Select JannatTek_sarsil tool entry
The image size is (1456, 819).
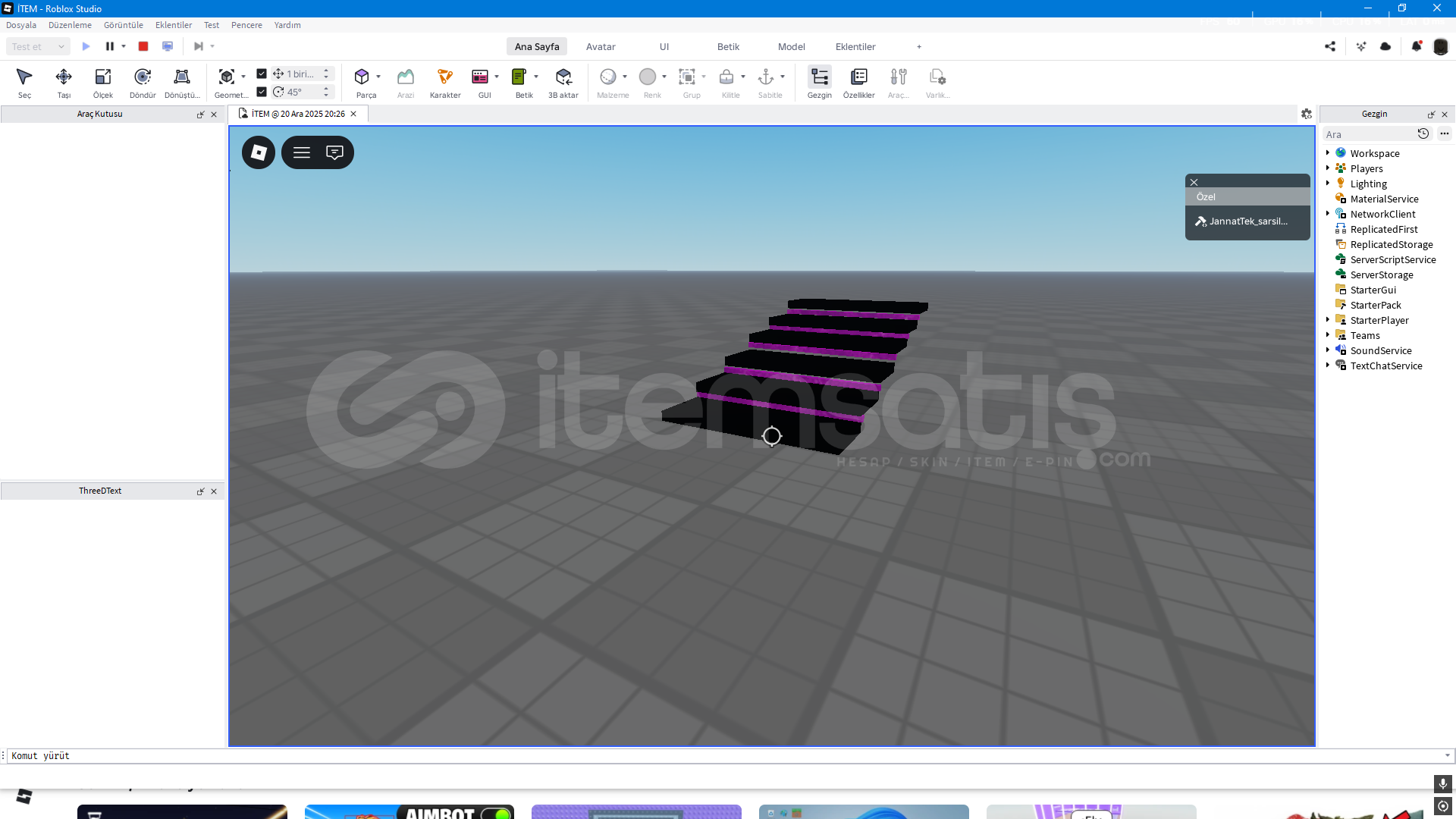coord(1247,221)
